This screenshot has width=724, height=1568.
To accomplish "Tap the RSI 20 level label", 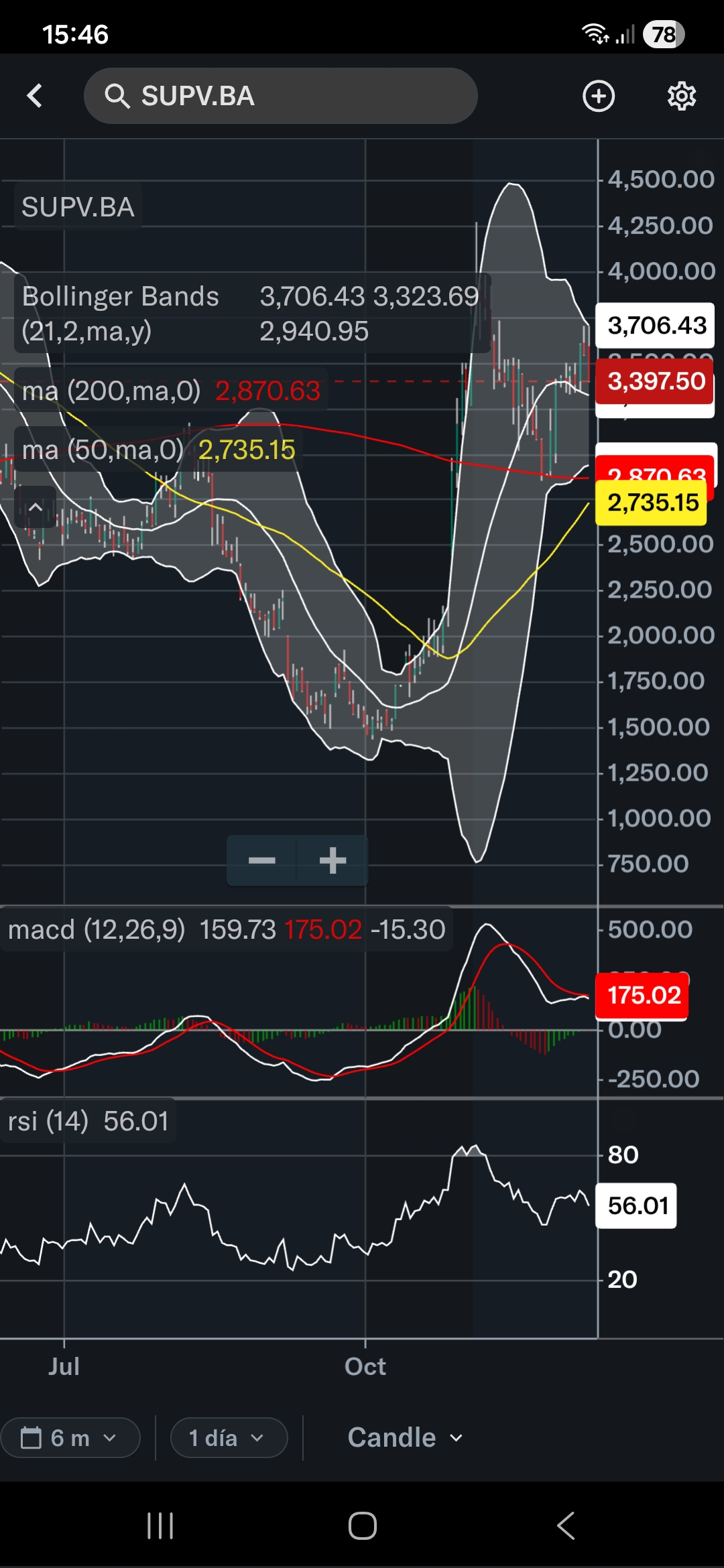I will pos(623,1279).
